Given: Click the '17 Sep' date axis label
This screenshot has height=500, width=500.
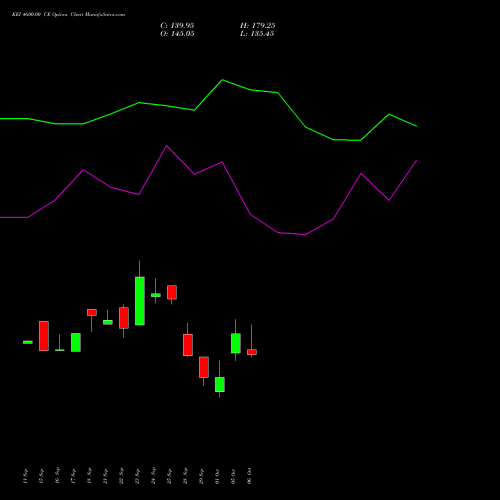Looking at the screenshot, I should point(74,476).
